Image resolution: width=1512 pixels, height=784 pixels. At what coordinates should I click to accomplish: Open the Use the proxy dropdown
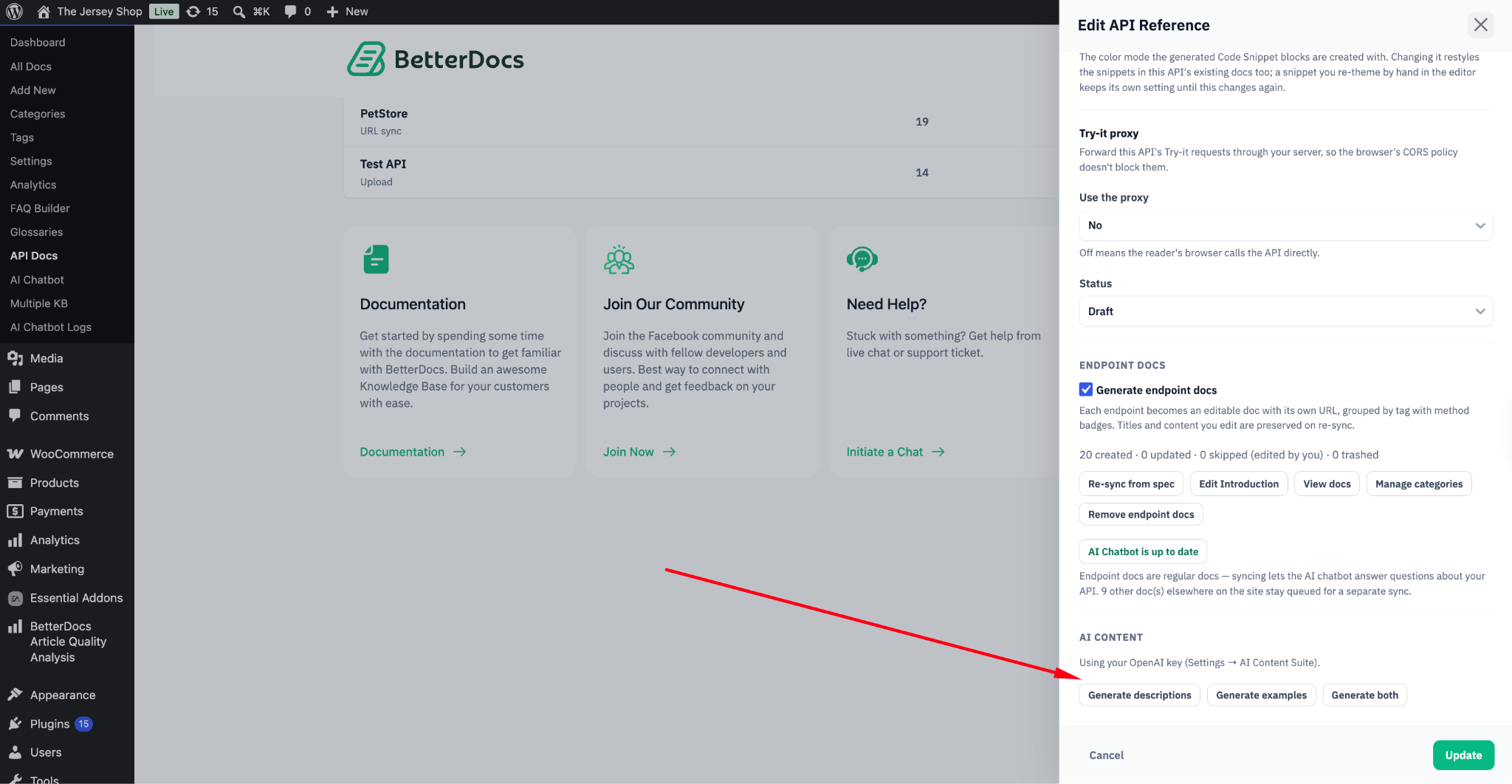[1285, 225]
